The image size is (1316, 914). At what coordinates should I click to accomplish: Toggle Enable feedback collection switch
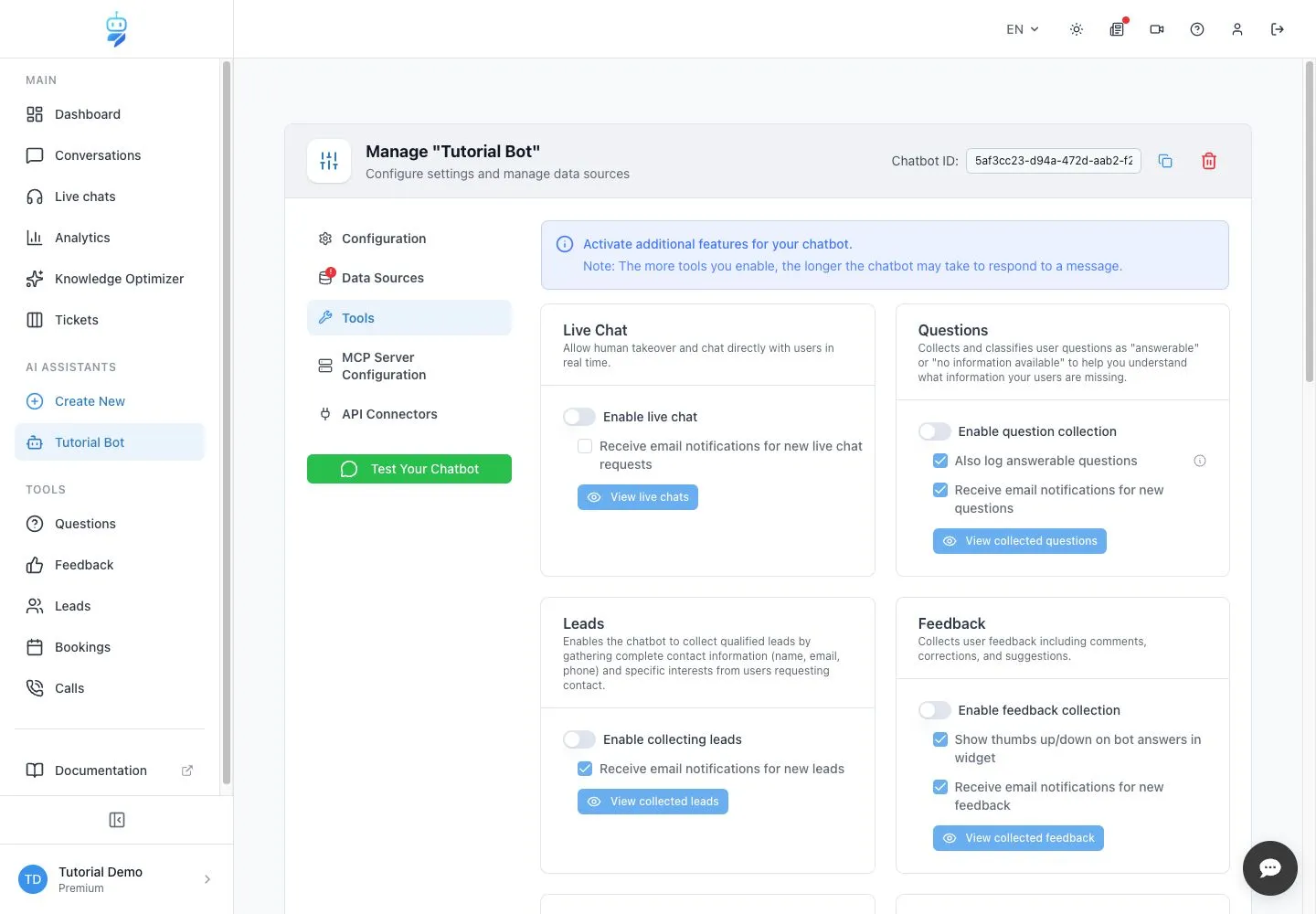tap(935, 710)
